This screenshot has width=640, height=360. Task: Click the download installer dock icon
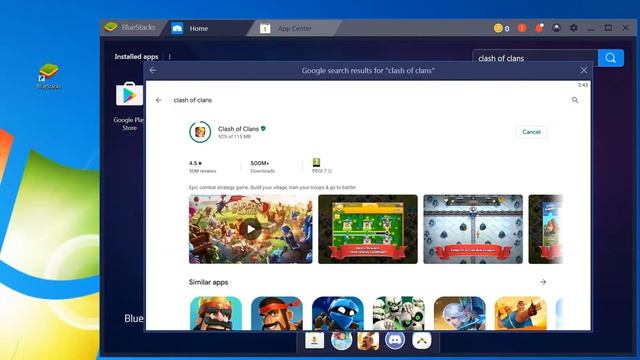[314, 340]
